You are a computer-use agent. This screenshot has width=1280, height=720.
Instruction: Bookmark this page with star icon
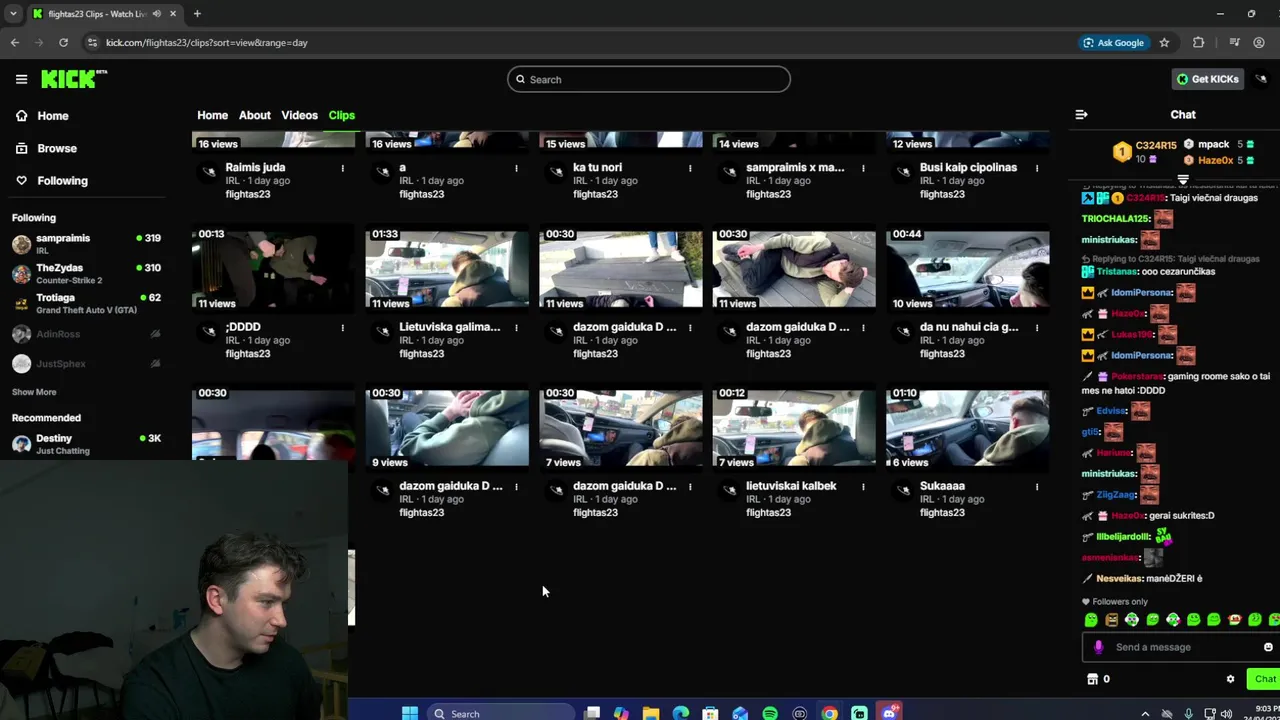click(1164, 43)
